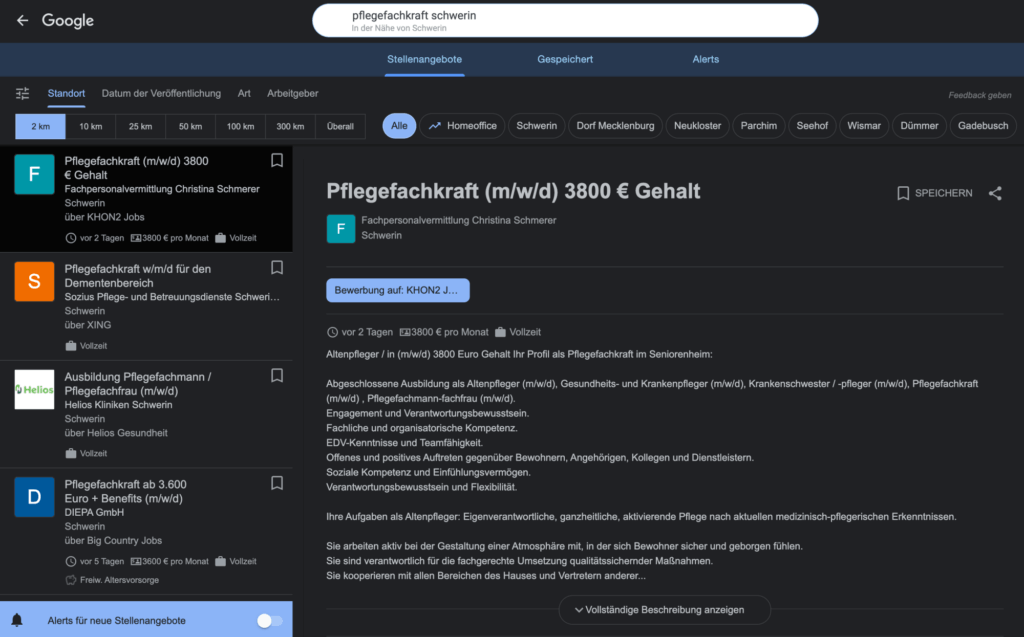The image size is (1024, 637).
Task: Switch to the Alerts tab
Action: point(705,59)
